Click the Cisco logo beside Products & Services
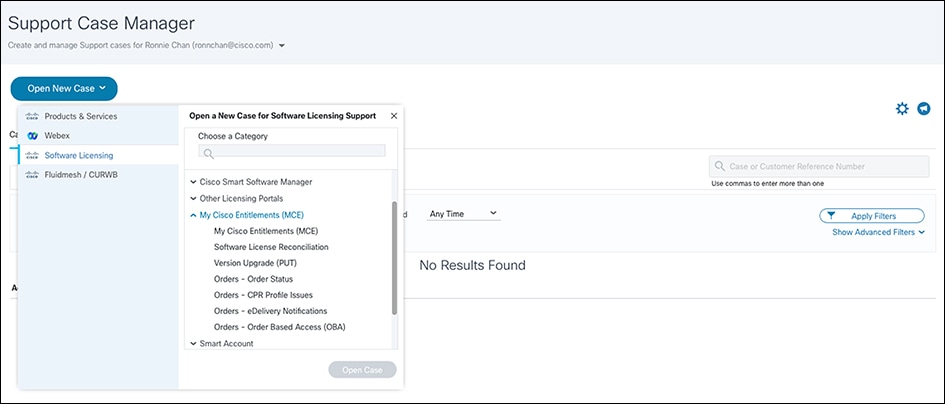Image resolution: width=945 pixels, height=404 pixels. click(x=32, y=116)
